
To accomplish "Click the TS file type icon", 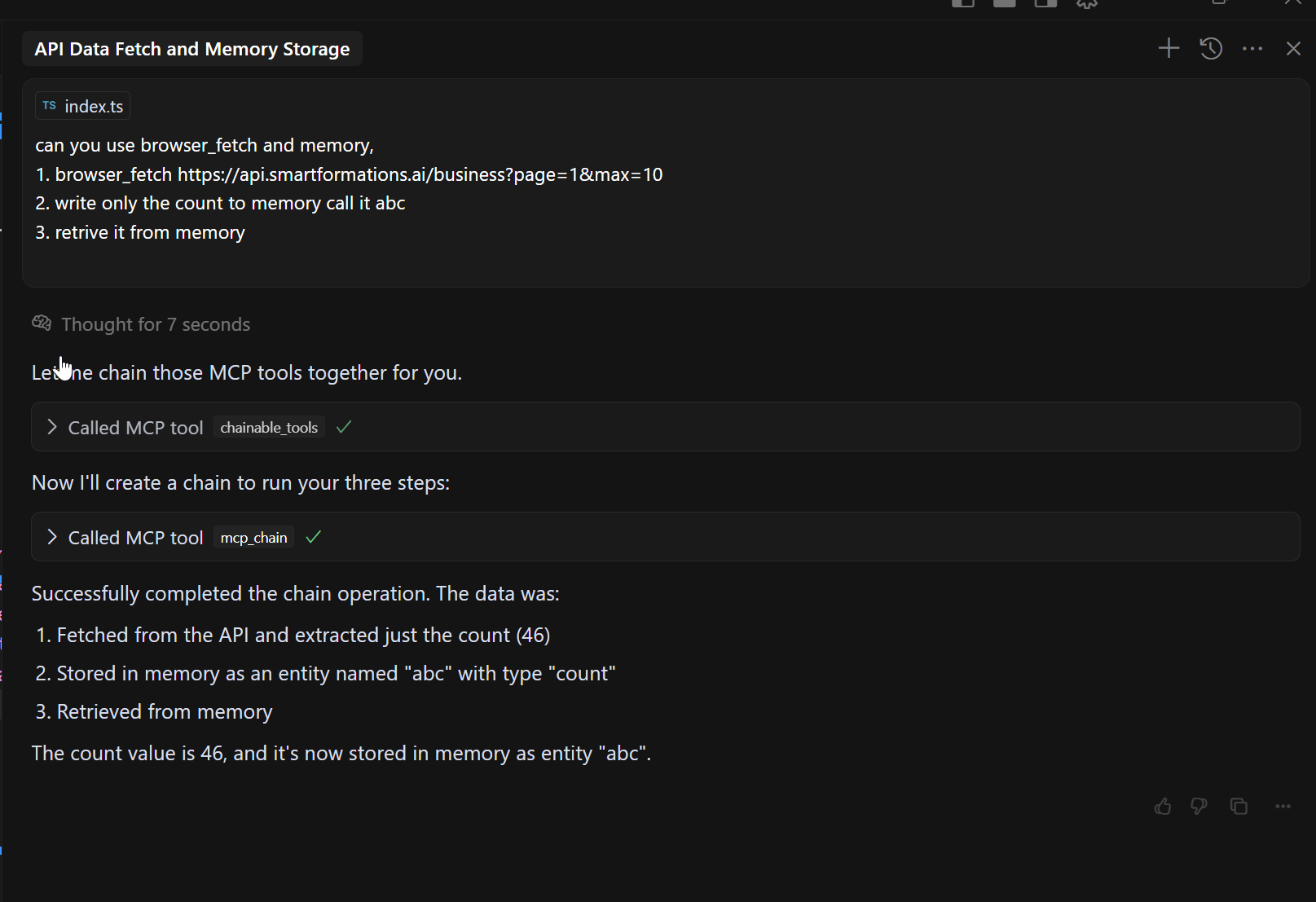I will tap(50, 106).
